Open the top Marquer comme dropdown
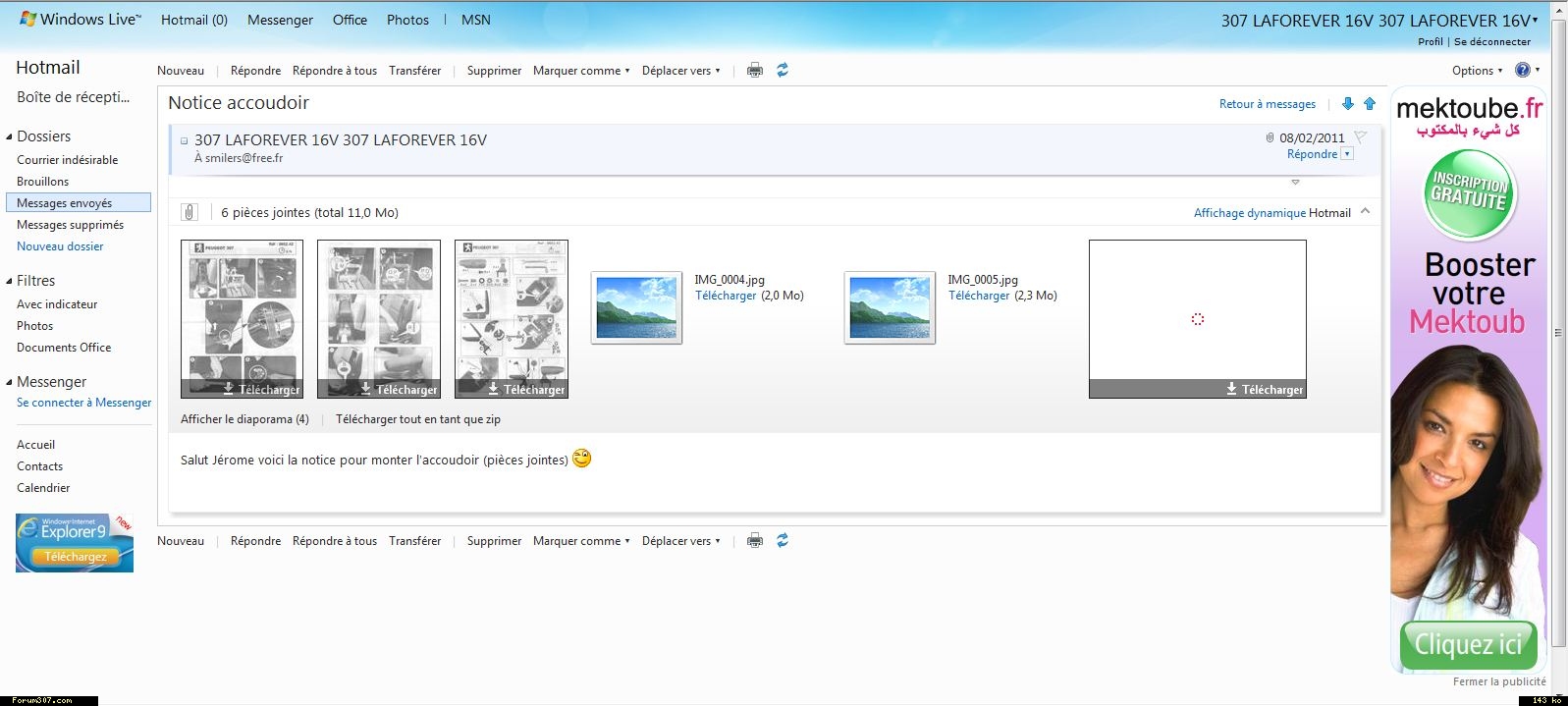This screenshot has width=1568, height=706. (x=580, y=71)
